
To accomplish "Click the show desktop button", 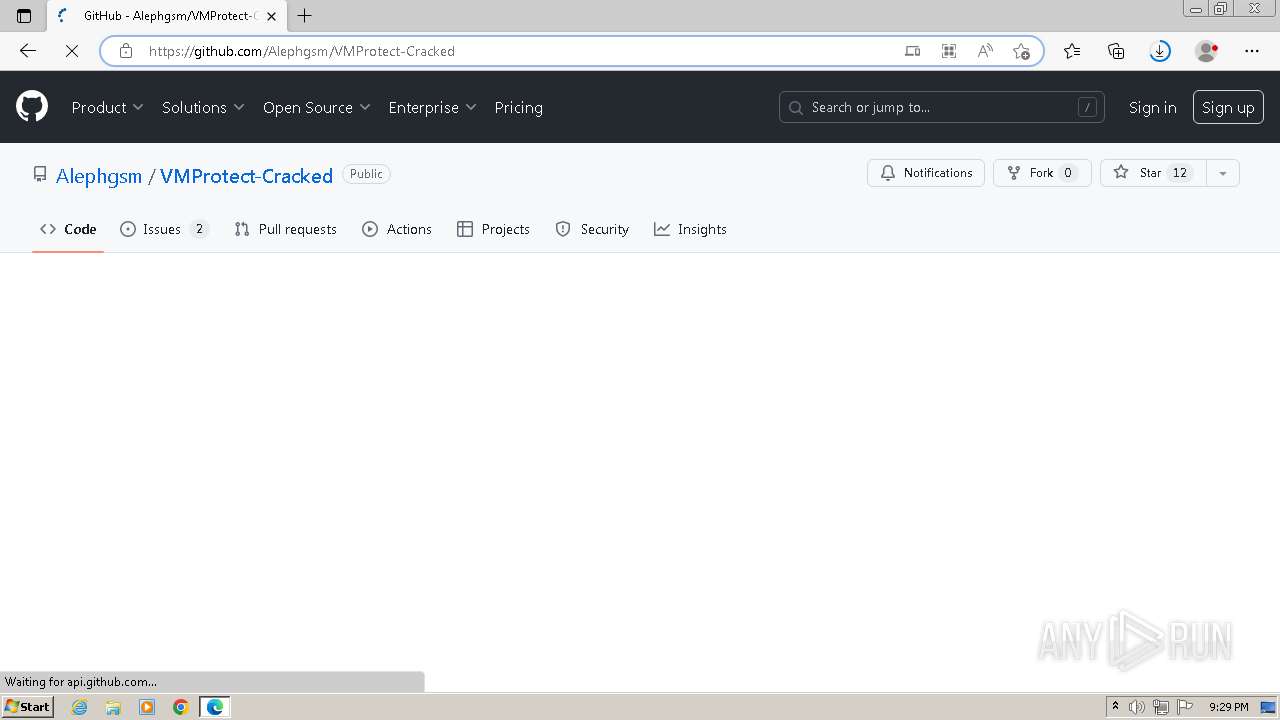I will [1268, 707].
